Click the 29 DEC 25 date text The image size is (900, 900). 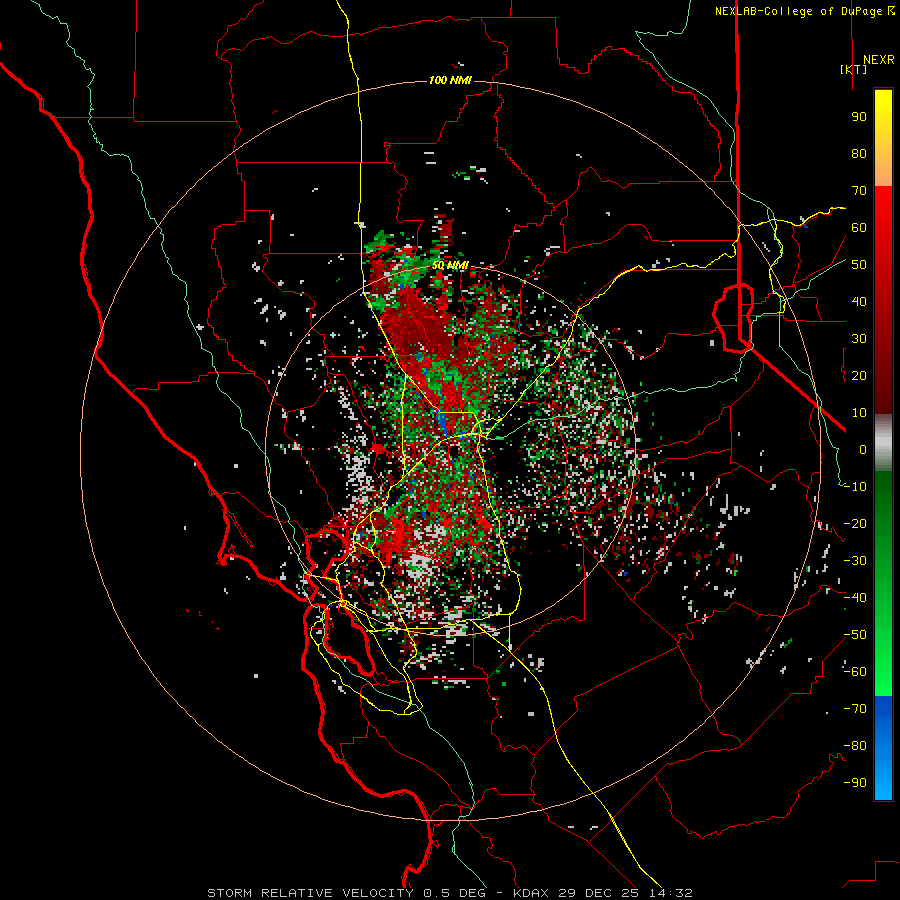[x=598, y=893]
